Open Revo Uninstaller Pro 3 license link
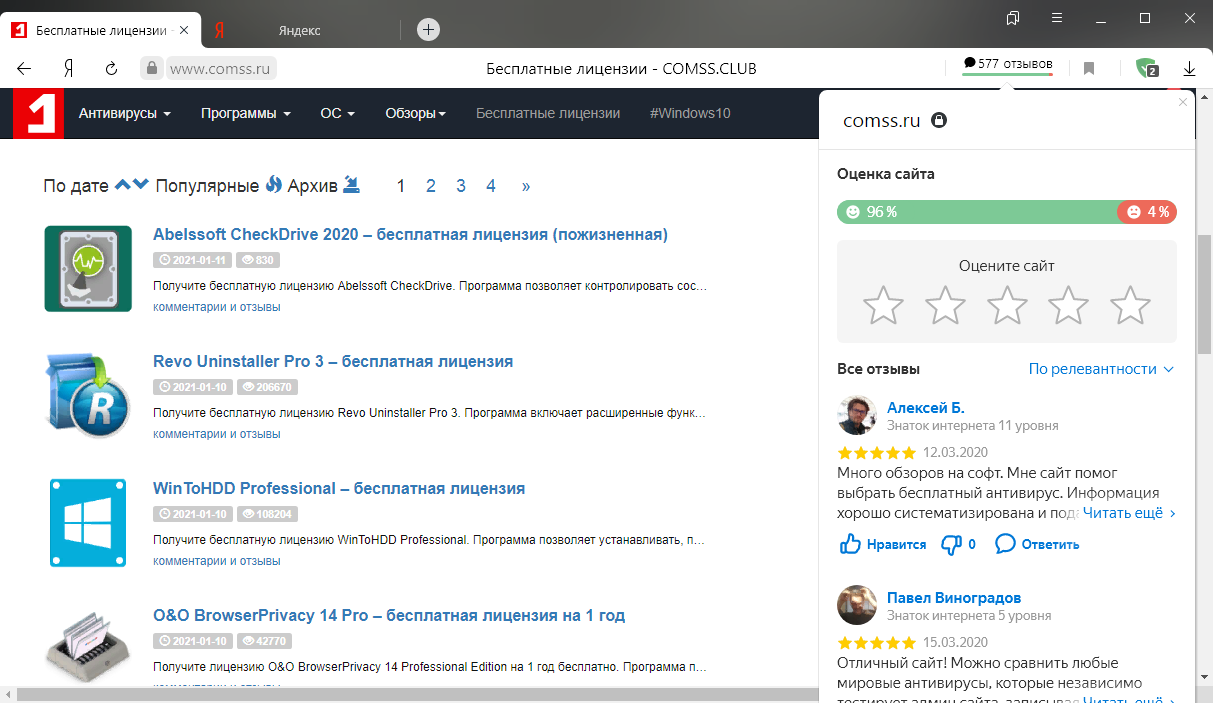The image size is (1213, 703). point(333,361)
